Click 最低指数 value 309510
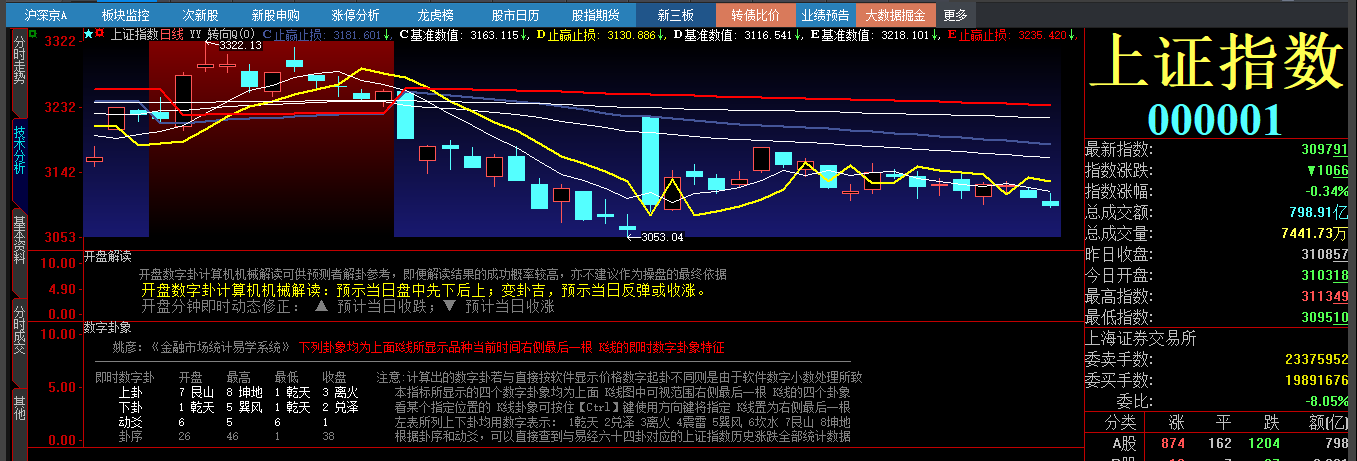The width and height of the screenshot is (1357, 461). [1325, 317]
